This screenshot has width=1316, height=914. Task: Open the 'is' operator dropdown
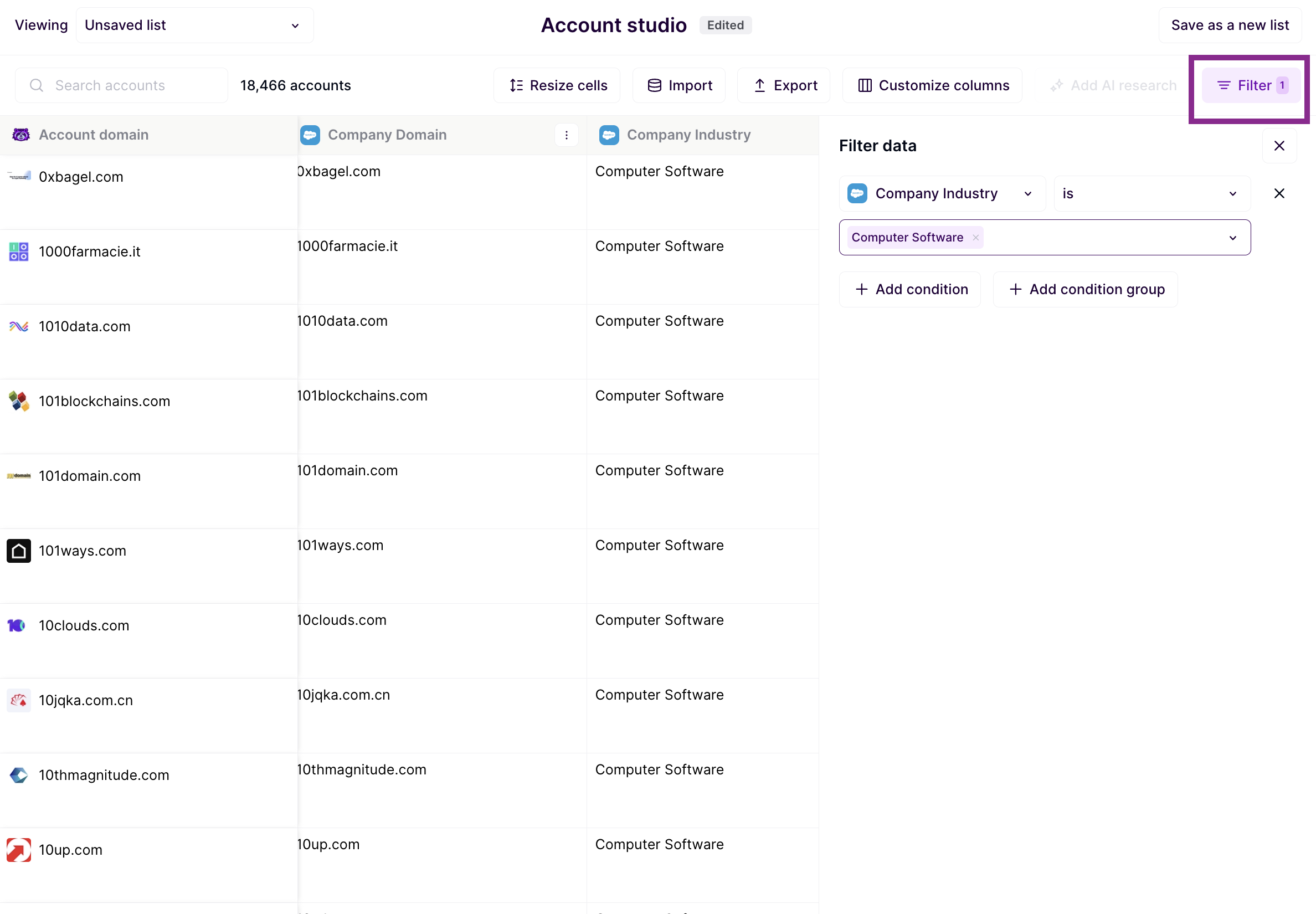1150,193
